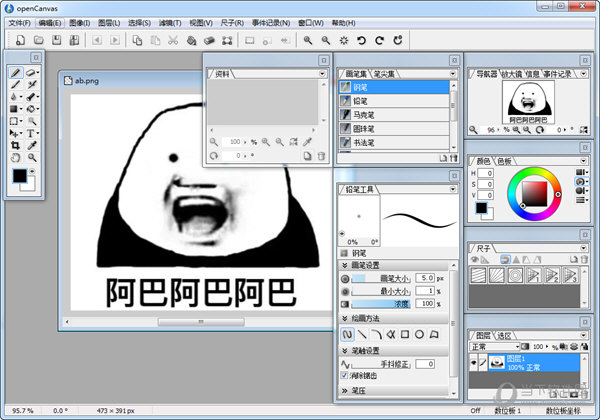The width and height of the screenshot is (600, 420).
Task: Click the rotate clockwise toolbar icon
Action: click(379, 40)
